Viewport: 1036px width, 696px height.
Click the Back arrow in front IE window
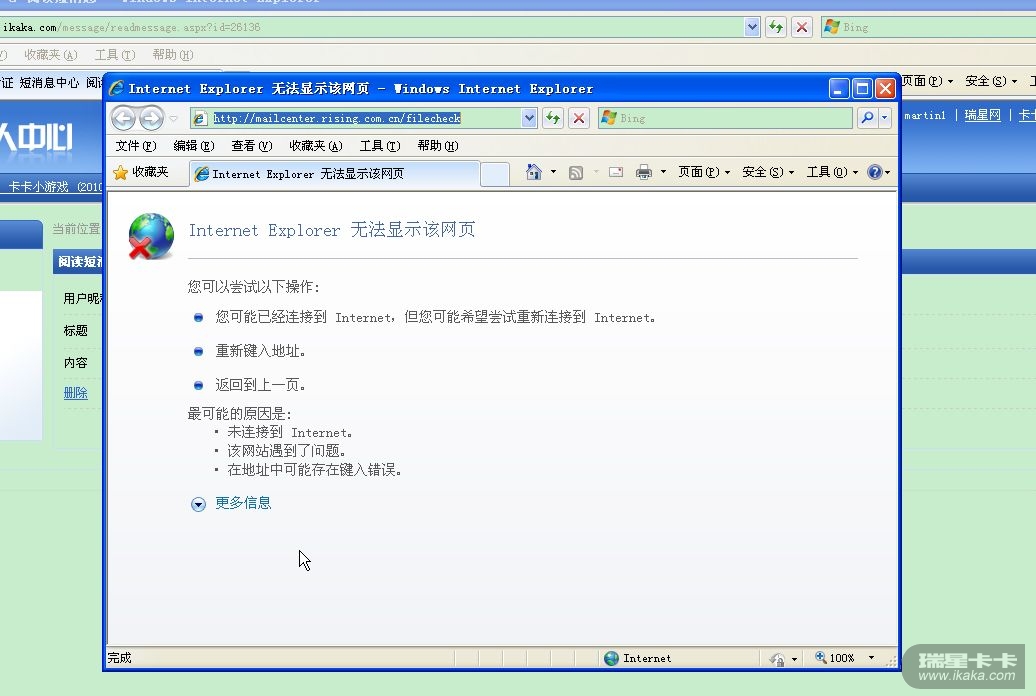(x=123, y=118)
